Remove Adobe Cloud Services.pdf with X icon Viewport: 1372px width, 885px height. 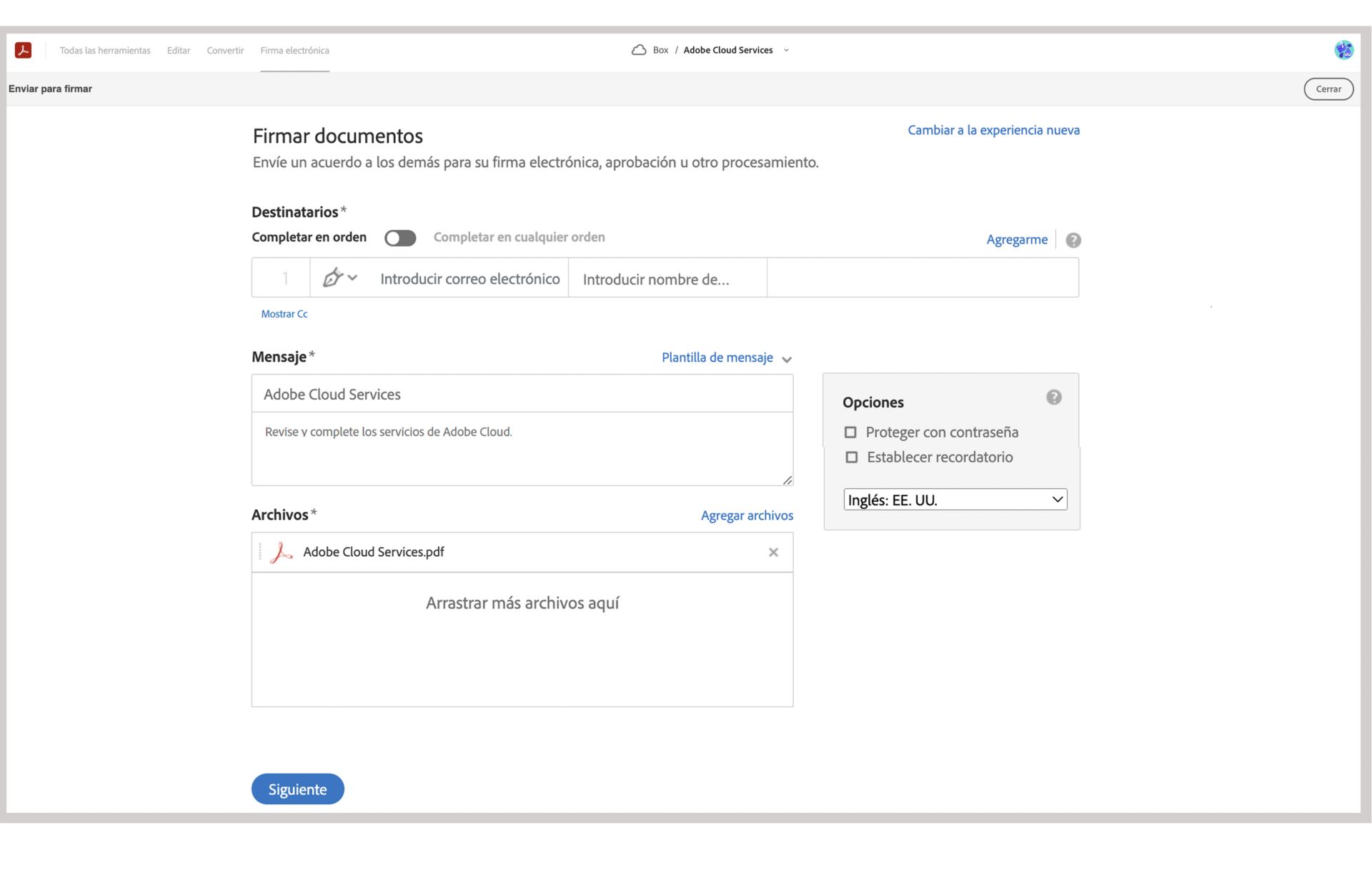773,552
